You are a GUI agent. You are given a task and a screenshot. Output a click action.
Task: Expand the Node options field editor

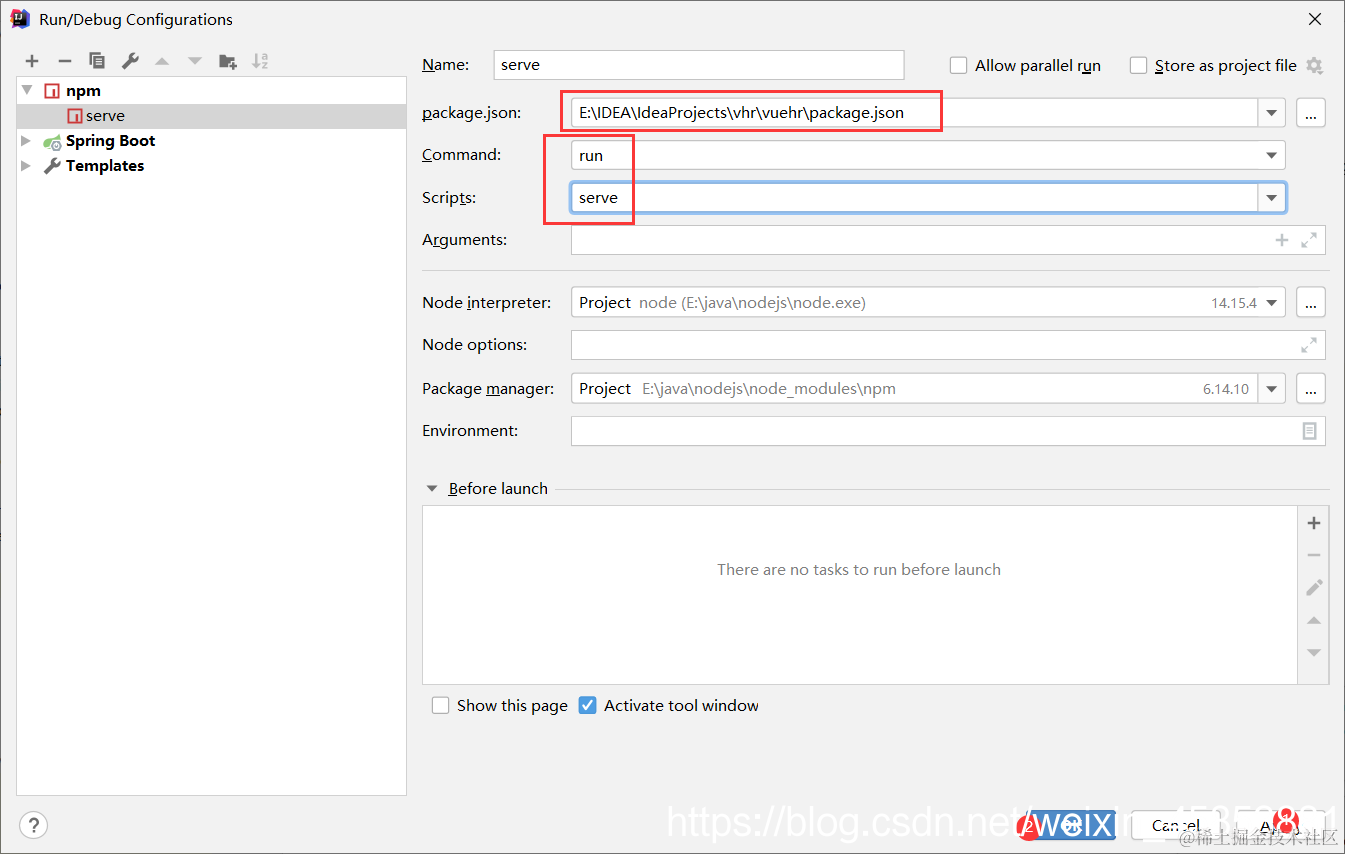click(x=1308, y=345)
